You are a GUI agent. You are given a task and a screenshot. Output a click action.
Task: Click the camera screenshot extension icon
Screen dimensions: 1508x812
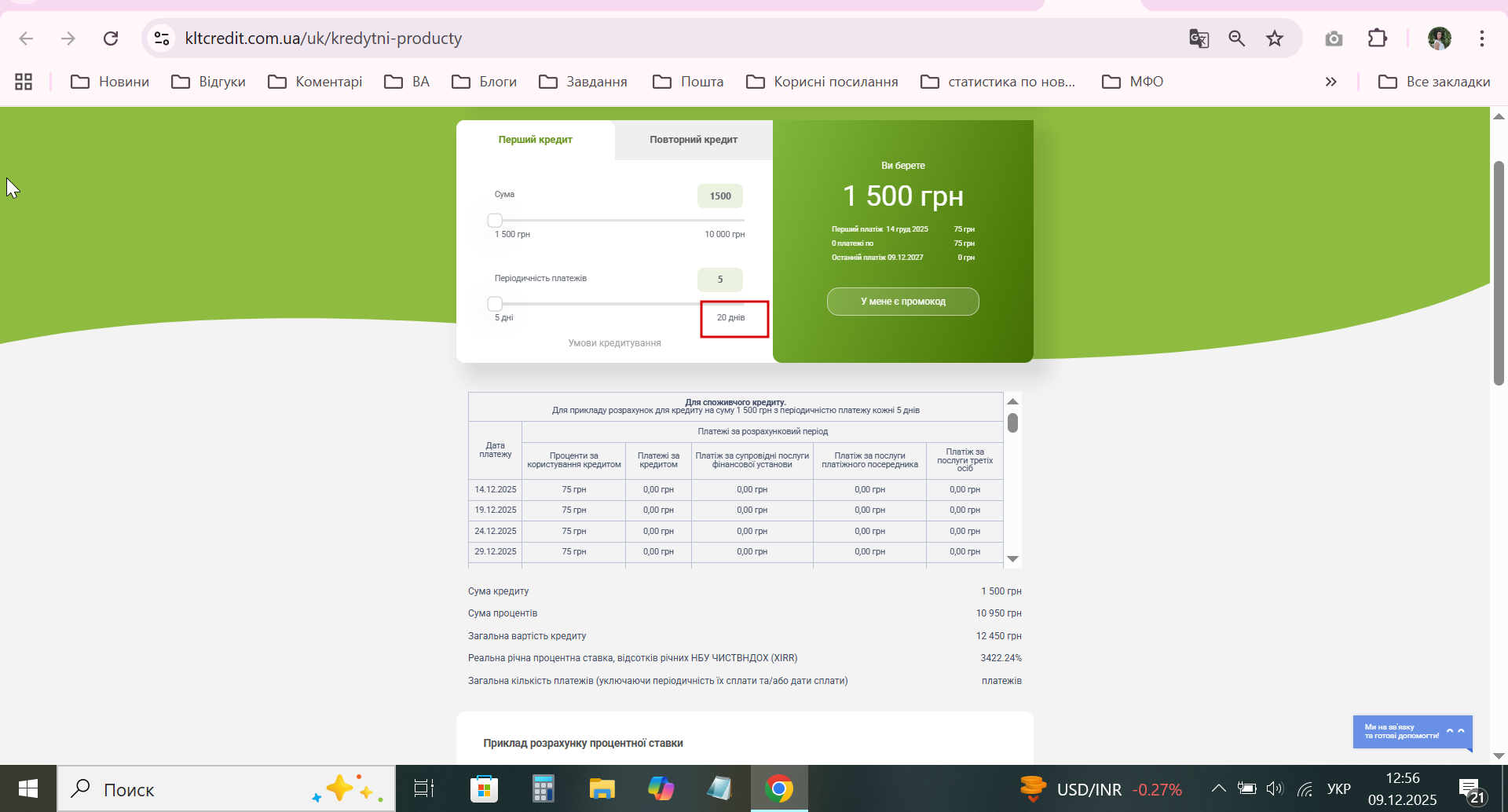point(1334,38)
